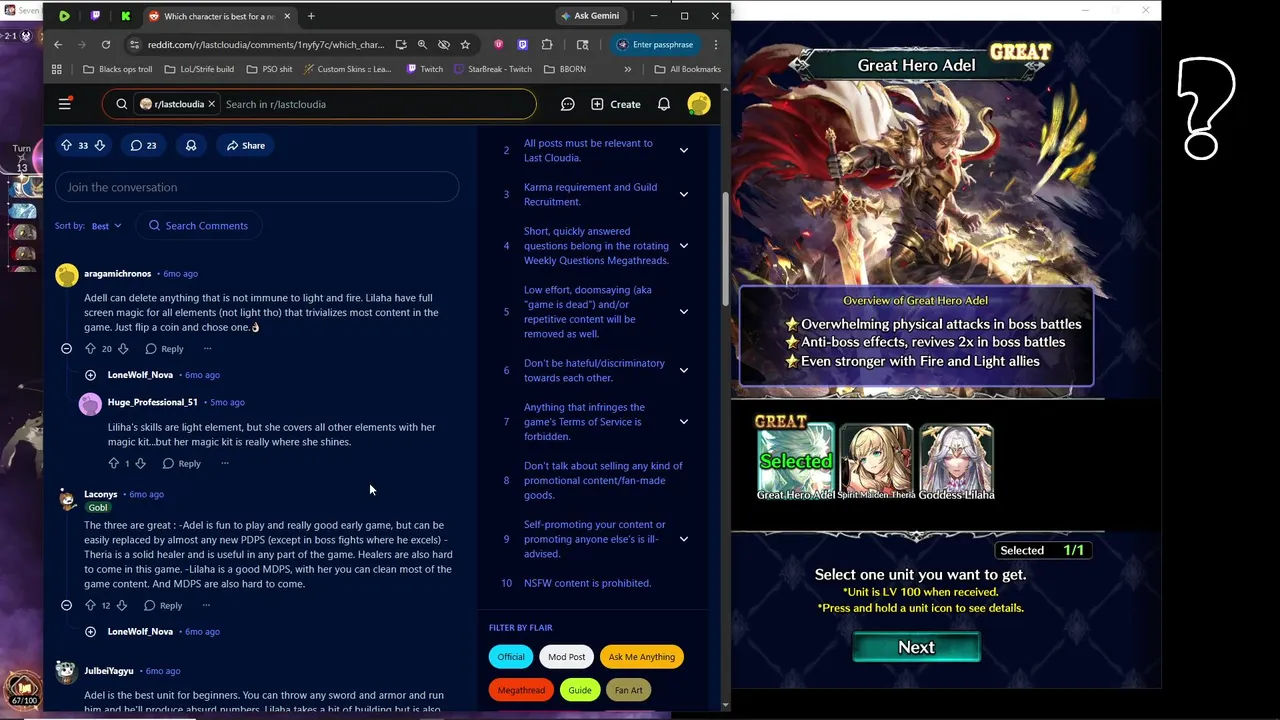The width and height of the screenshot is (1280, 720).
Task: Remove r/lastcloudia search filter chip
Action: 211,104
